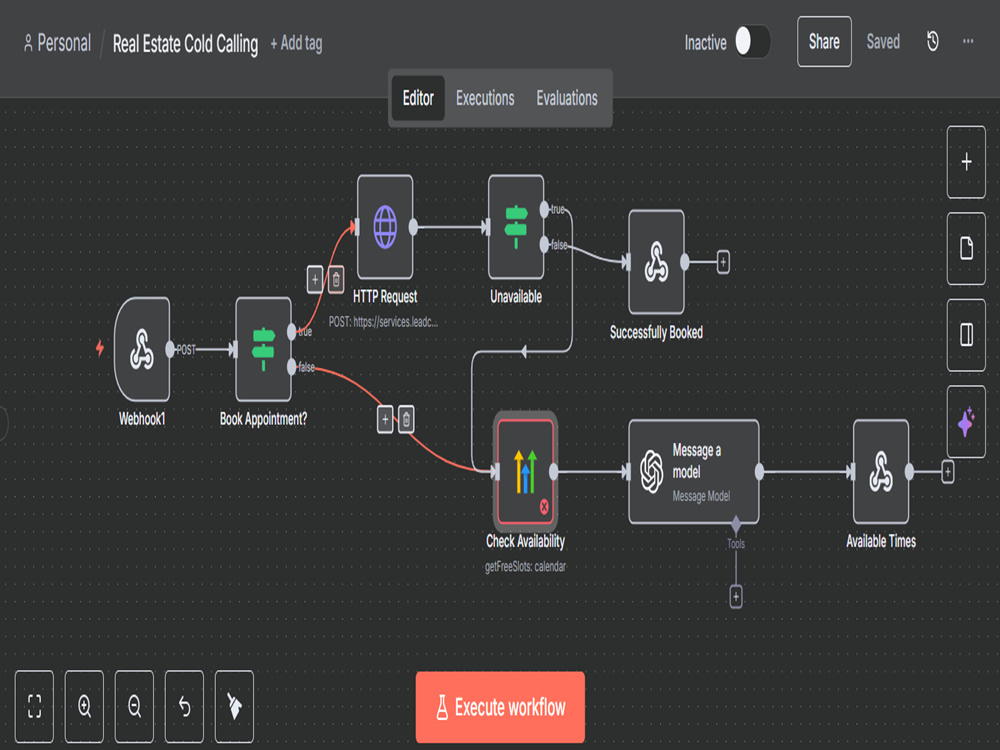The width and height of the screenshot is (1000, 750).
Task: Click the Tools connector on Message model
Action: click(x=736, y=525)
